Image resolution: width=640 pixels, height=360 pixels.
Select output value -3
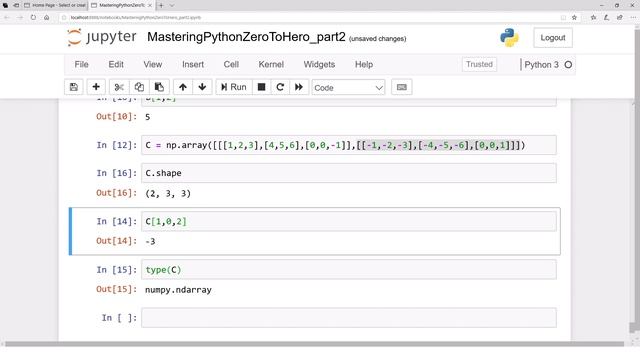coord(150,242)
